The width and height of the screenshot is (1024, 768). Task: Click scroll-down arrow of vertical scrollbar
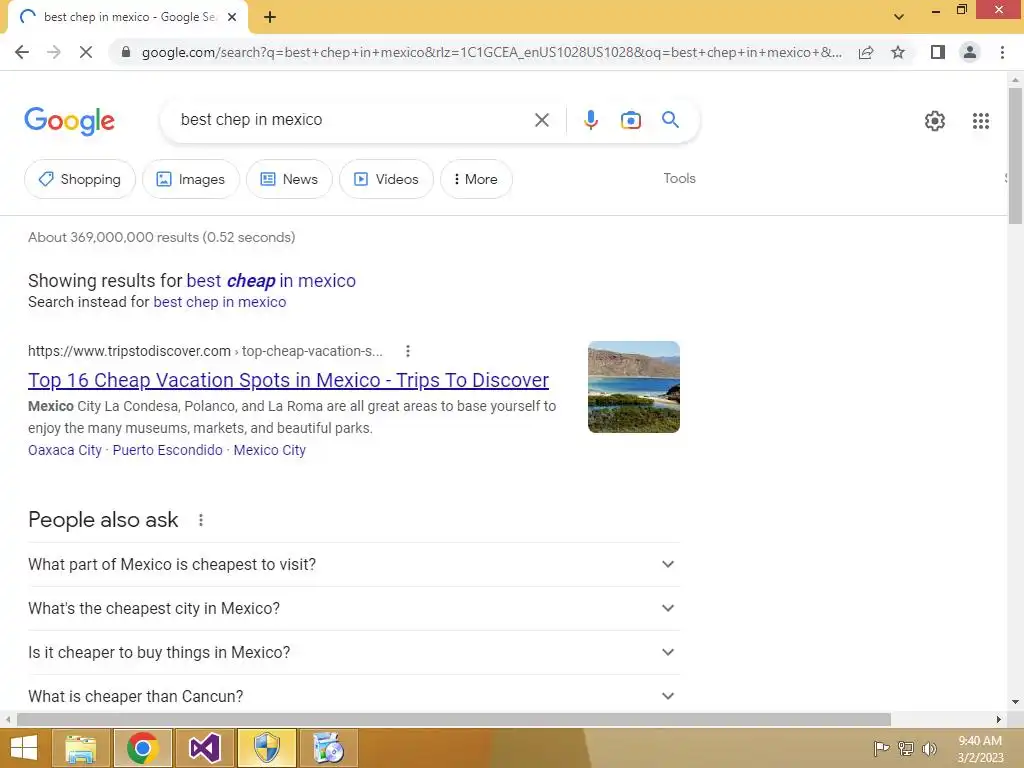coord(1015,702)
